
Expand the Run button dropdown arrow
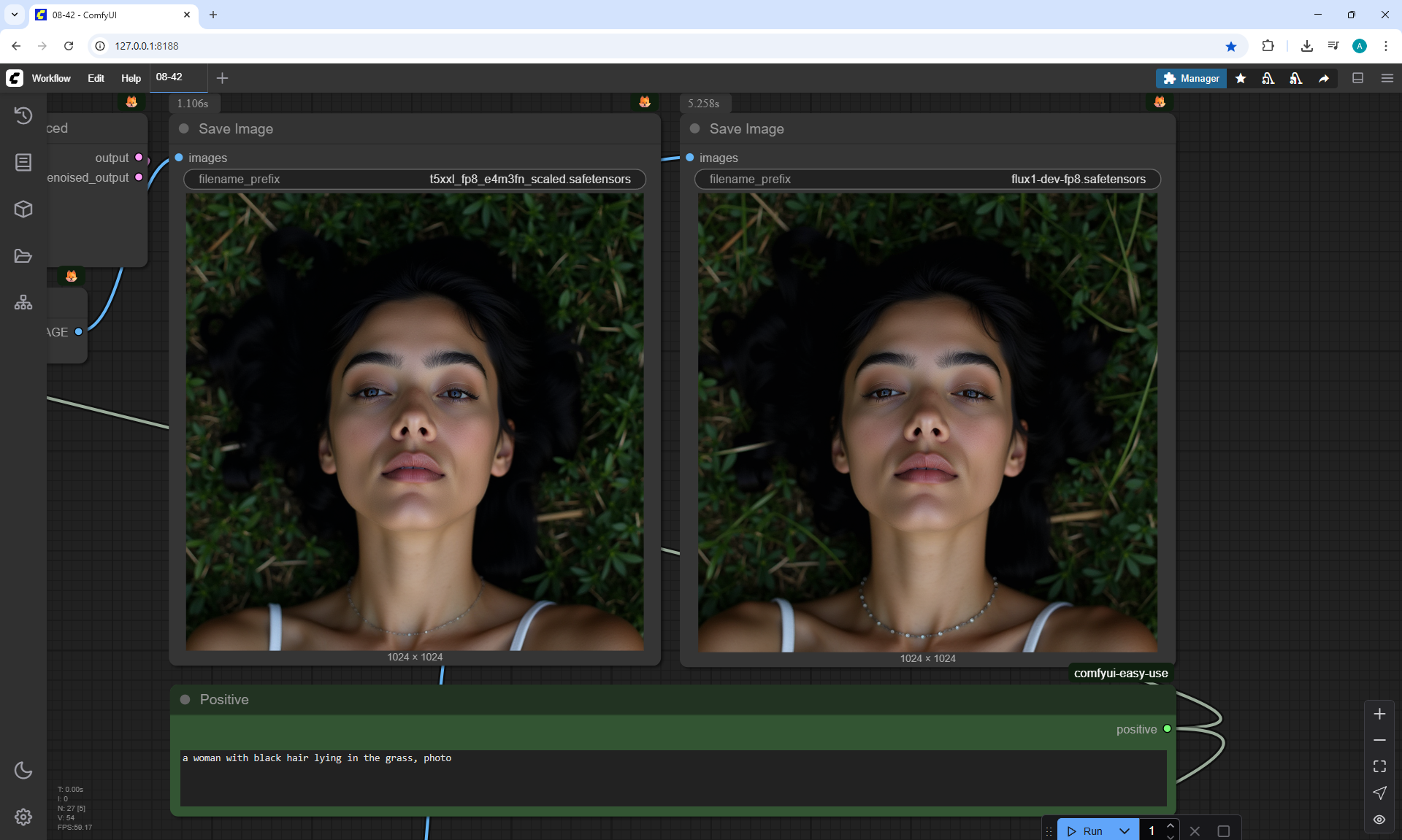click(x=1125, y=831)
